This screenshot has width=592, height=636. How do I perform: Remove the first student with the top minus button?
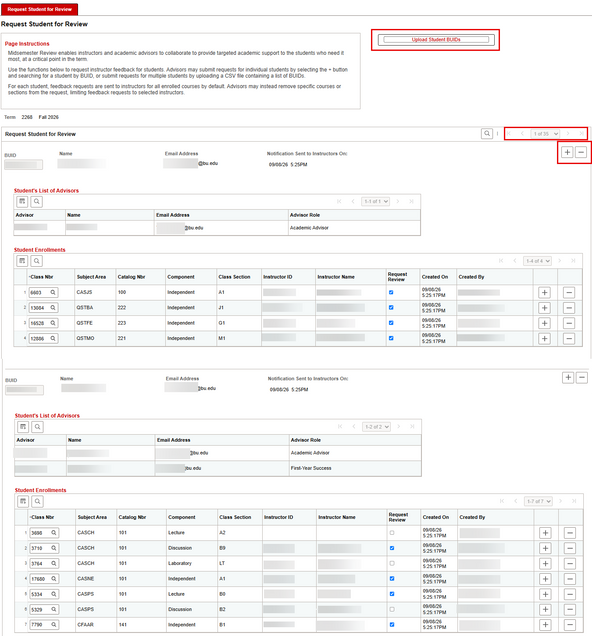click(x=581, y=152)
